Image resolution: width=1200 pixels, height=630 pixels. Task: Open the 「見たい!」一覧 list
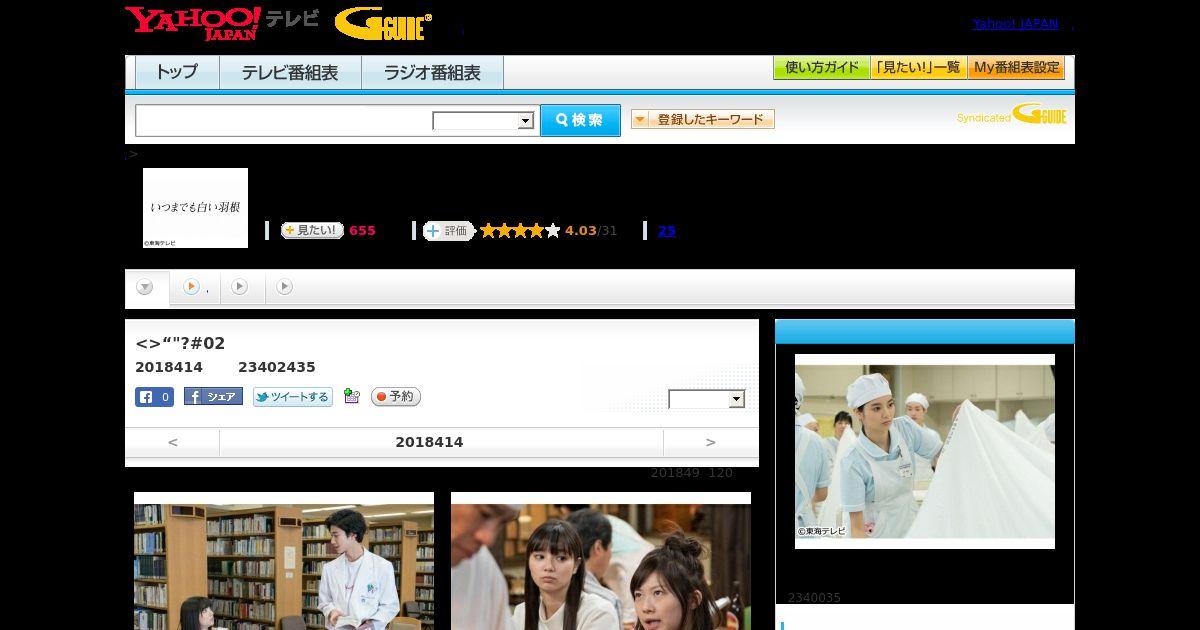point(919,68)
